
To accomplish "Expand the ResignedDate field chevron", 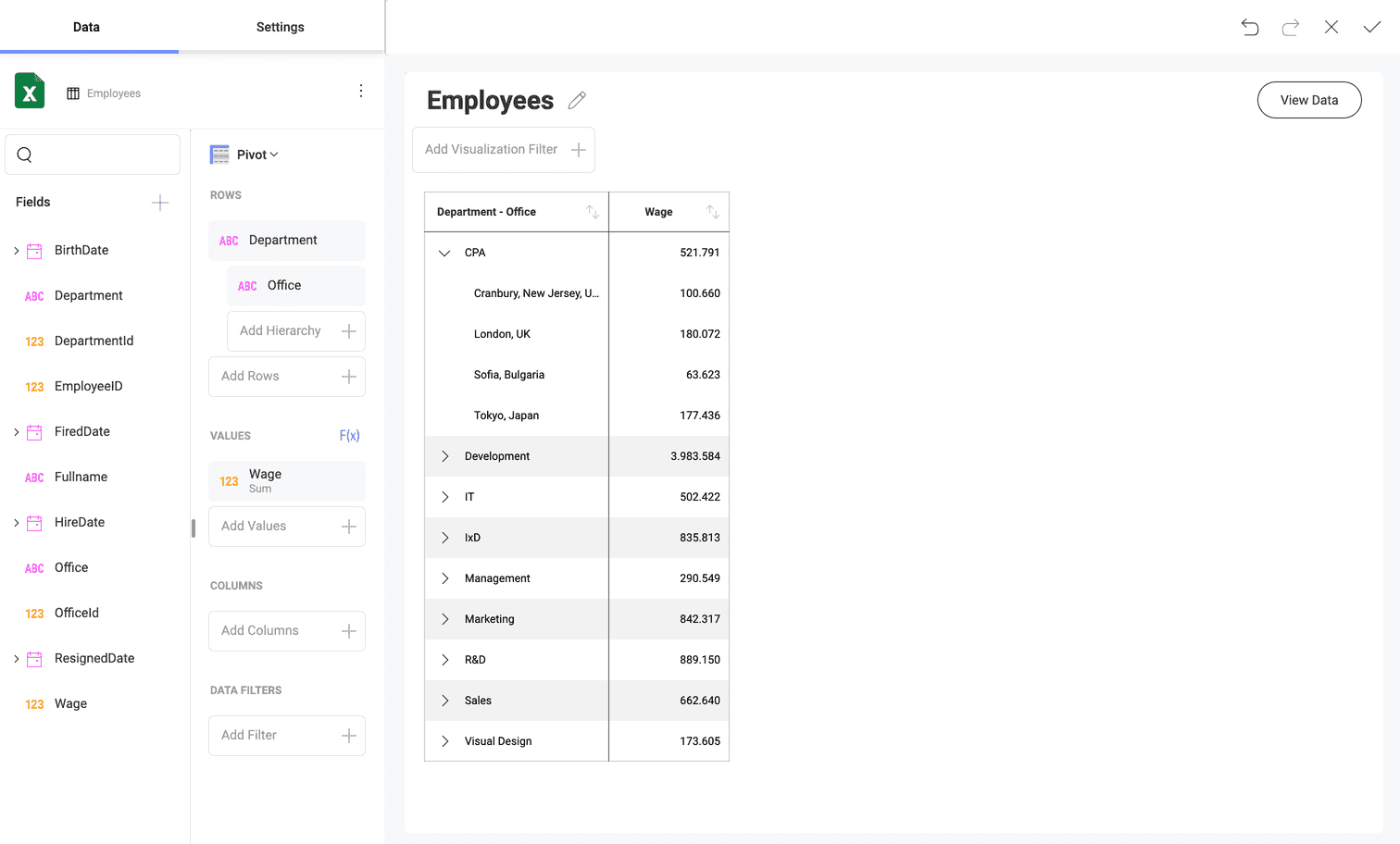I will point(16,659).
